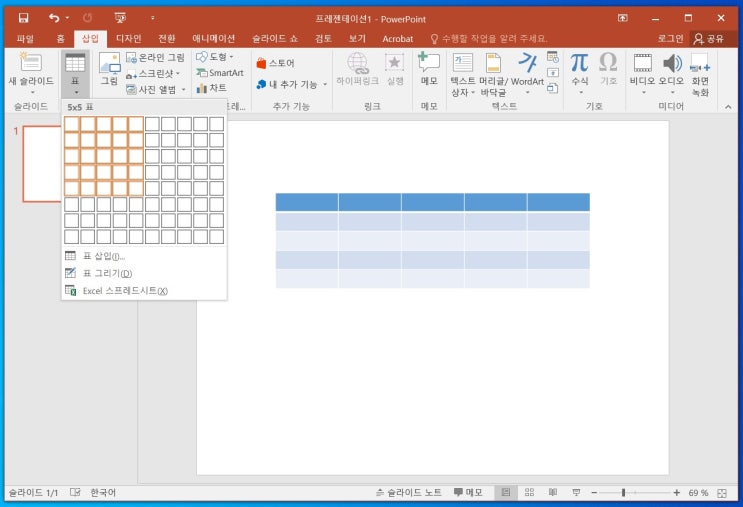Image resolution: width=743 pixels, height=507 pixels.
Task: Click the SmartArt button
Action: (x=220, y=72)
